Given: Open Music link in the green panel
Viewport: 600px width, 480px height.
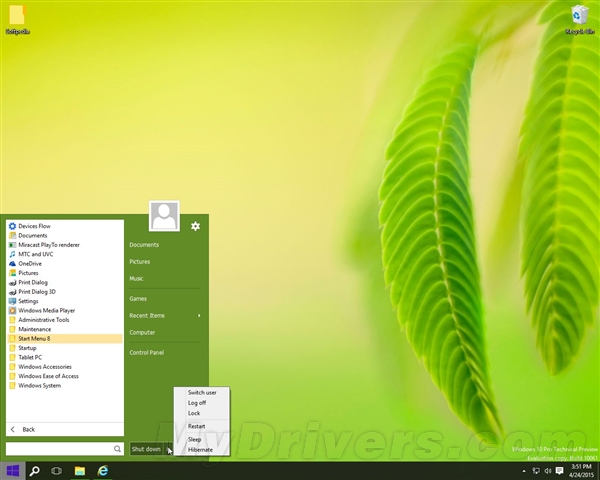Looking at the screenshot, I should tap(136, 279).
